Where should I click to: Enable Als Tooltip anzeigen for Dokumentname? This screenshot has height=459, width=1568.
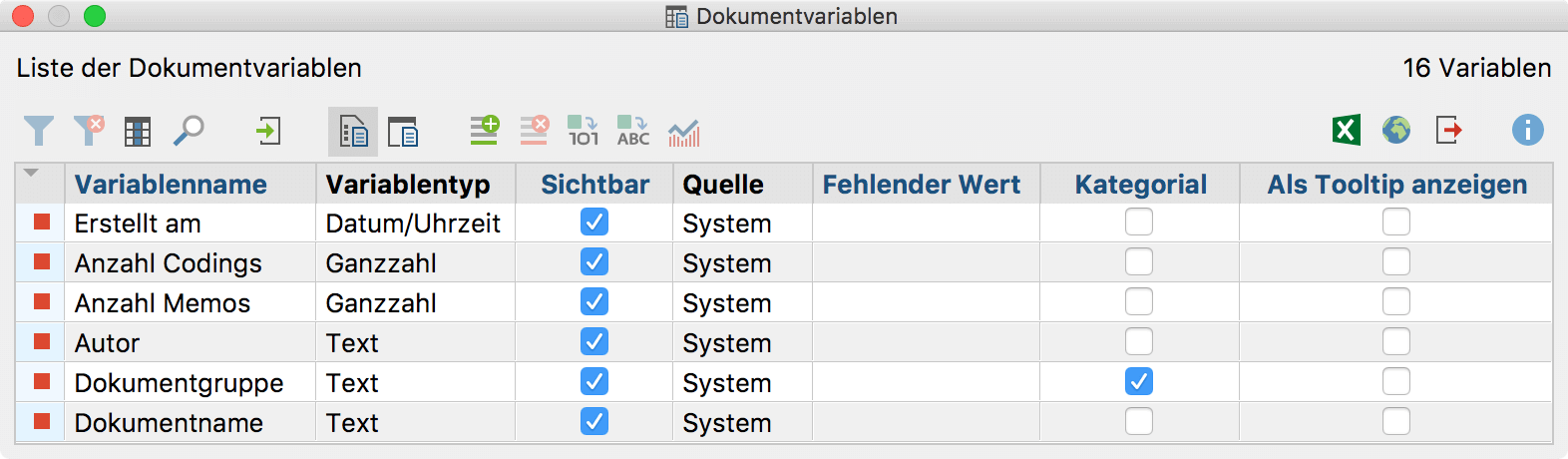click(x=1396, y=421)
